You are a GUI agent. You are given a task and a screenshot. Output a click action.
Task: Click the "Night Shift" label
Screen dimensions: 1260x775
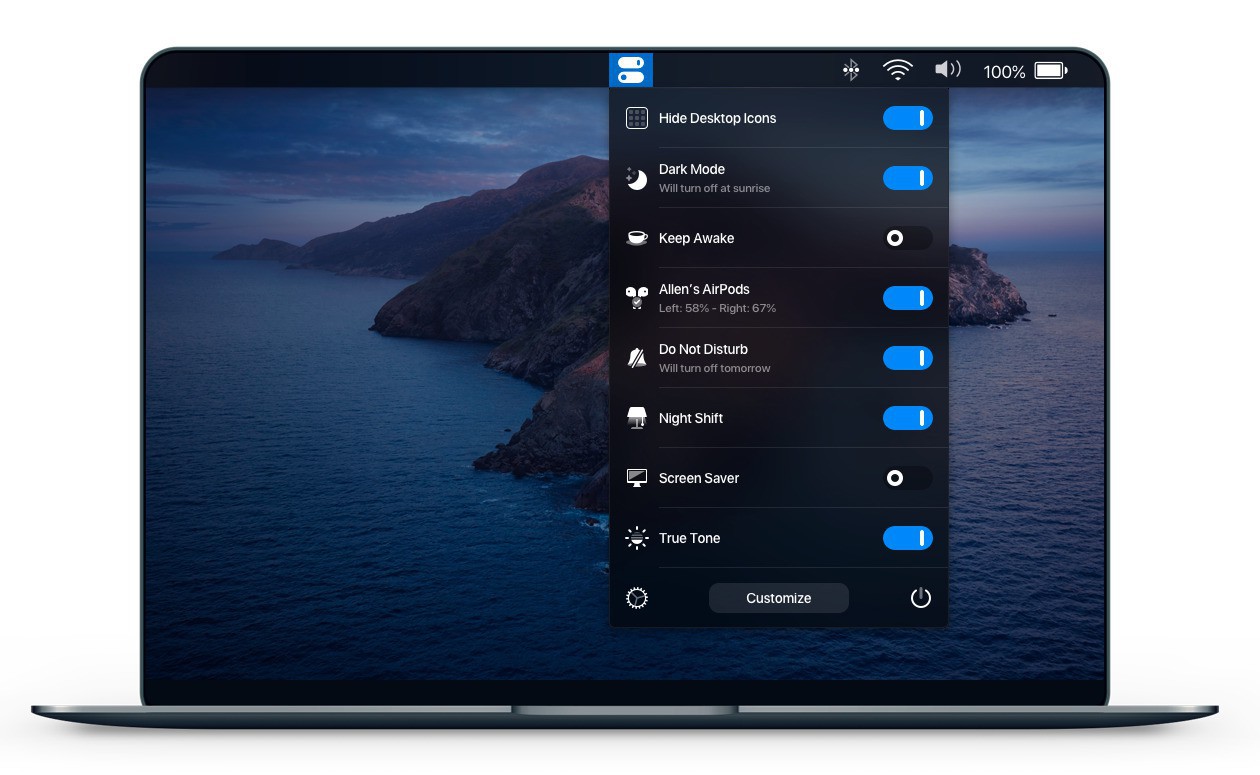[691, 418]
